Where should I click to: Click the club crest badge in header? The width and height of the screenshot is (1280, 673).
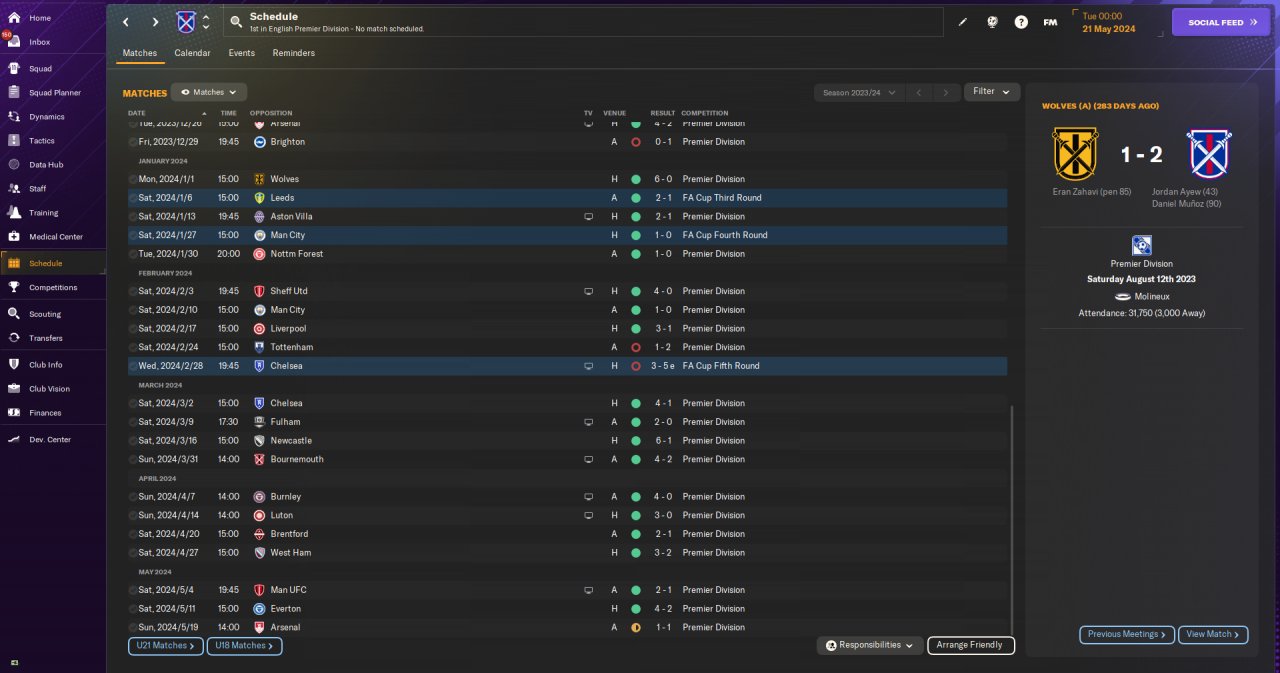186,22
